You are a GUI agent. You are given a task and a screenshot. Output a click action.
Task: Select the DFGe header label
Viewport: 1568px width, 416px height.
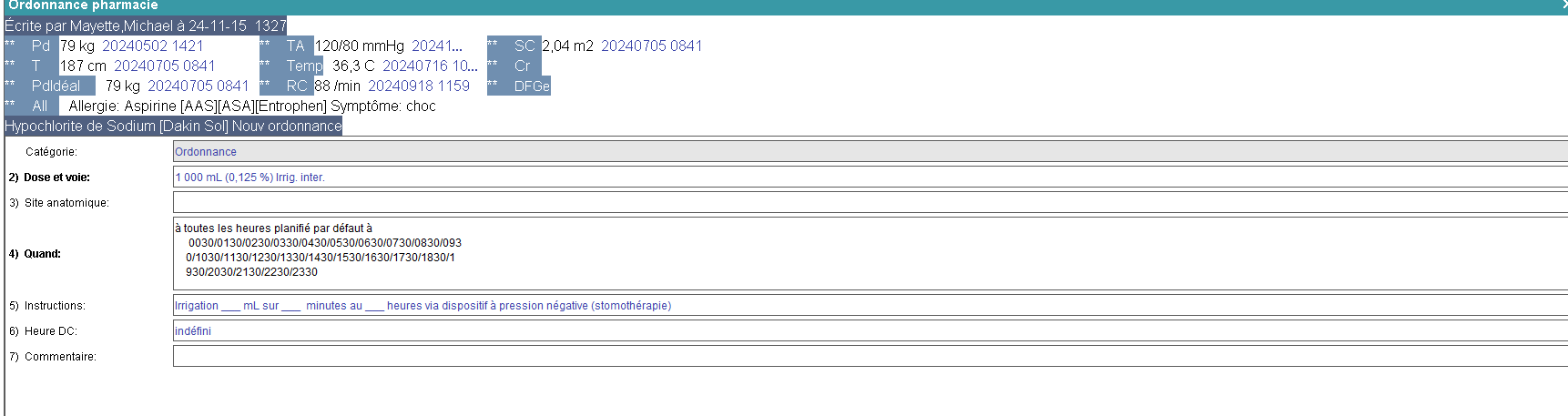tap(532, 86)
